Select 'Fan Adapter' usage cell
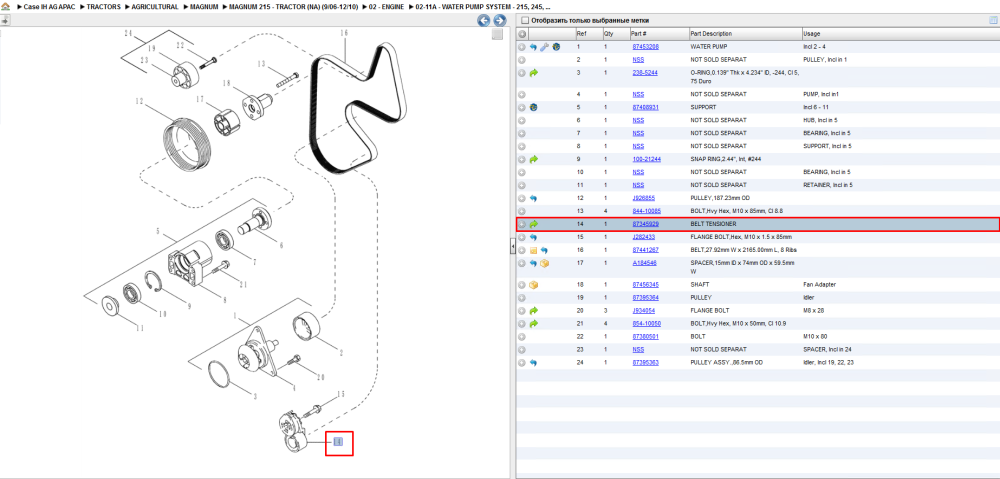This screenshot has height=479, width=1000. 819,284
